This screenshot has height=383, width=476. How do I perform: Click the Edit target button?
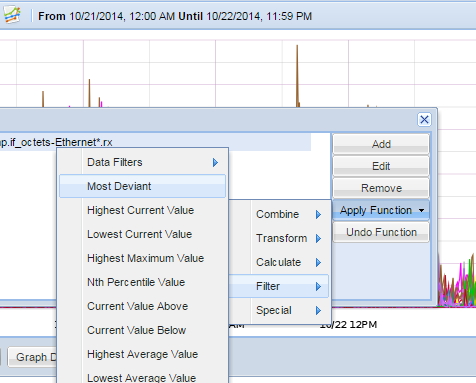(x=381, y=166)
